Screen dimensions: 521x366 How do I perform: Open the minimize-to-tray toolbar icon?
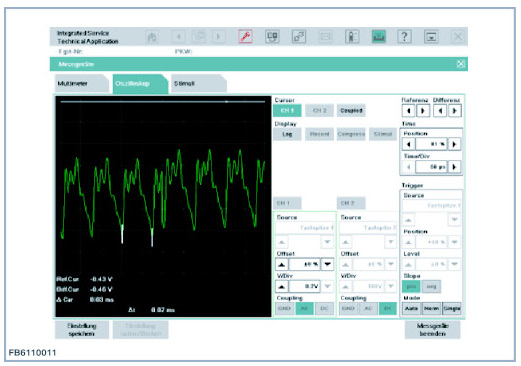pyautogui.click(x=431, y=36)
